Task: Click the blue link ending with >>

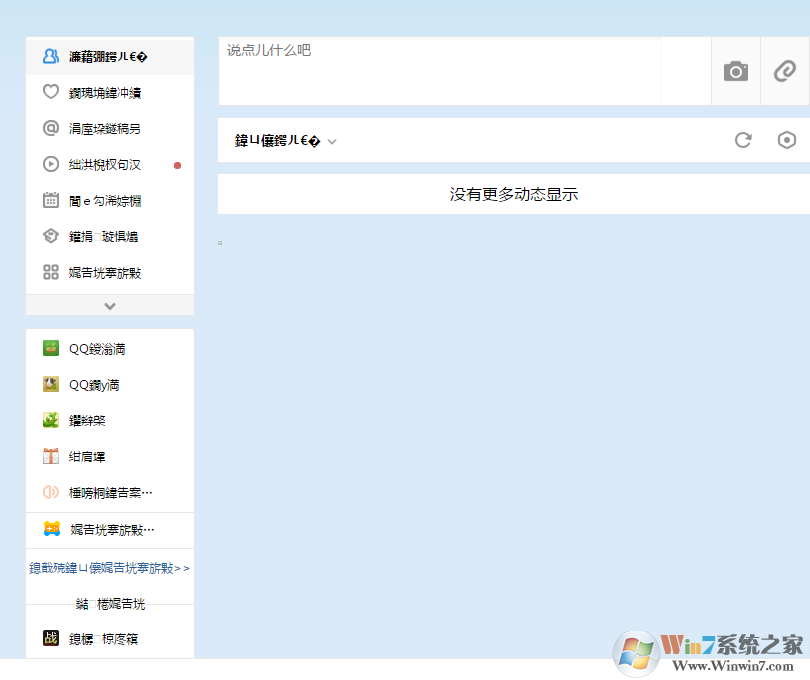Action: [110, 568]
